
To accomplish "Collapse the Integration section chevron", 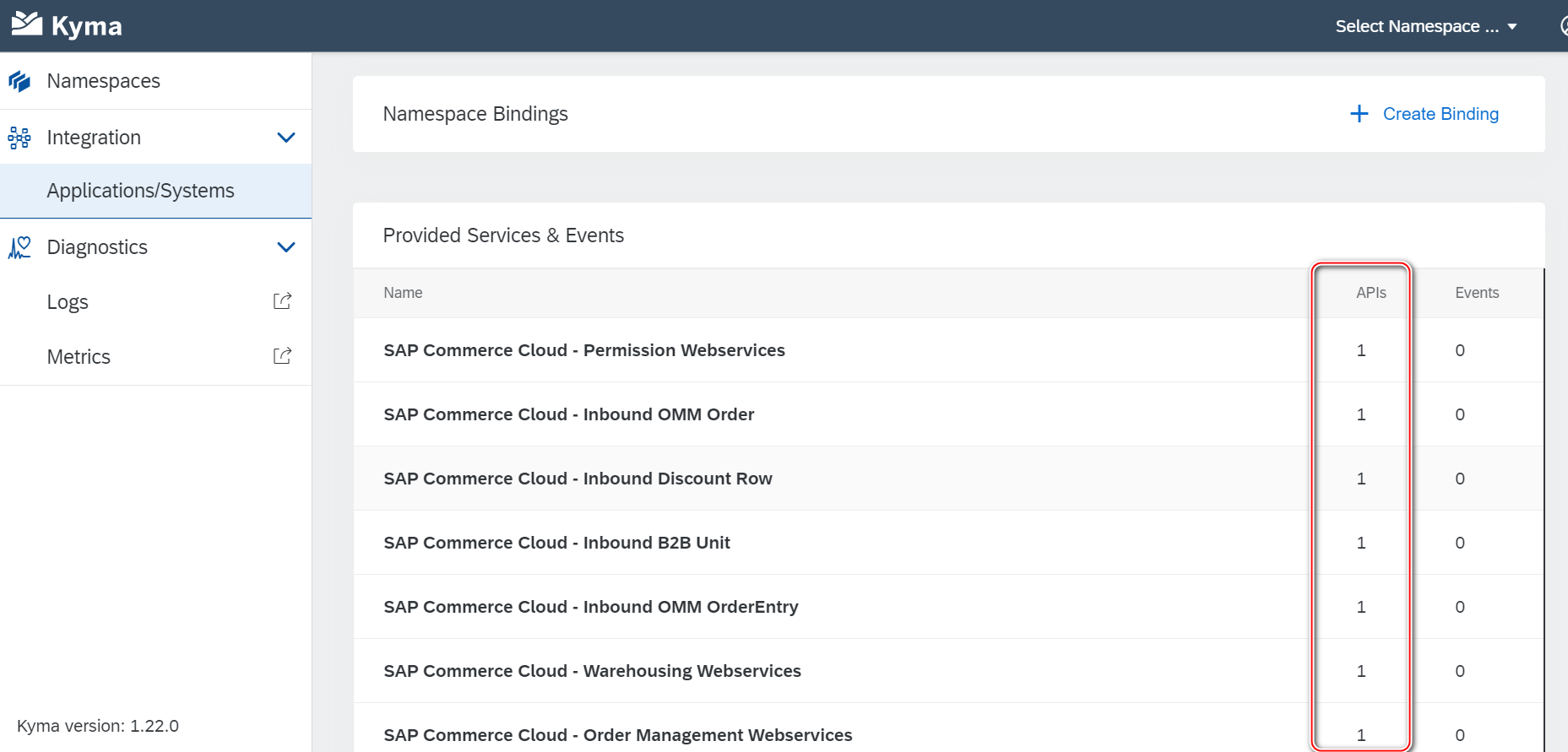I will 286,138.
